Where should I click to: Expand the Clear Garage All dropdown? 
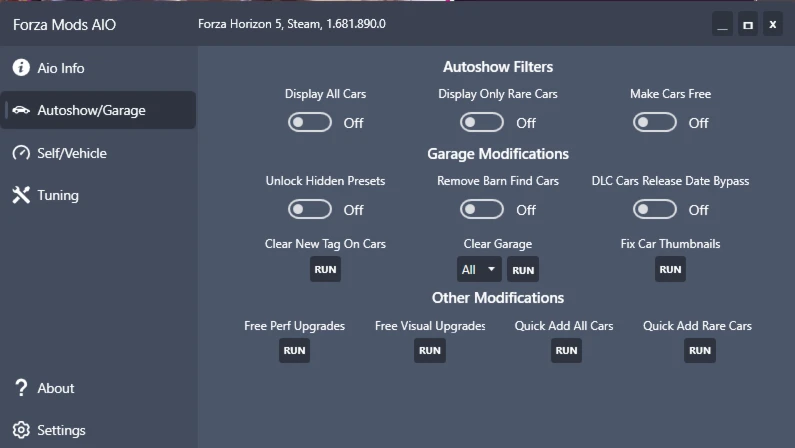(479, 269)
